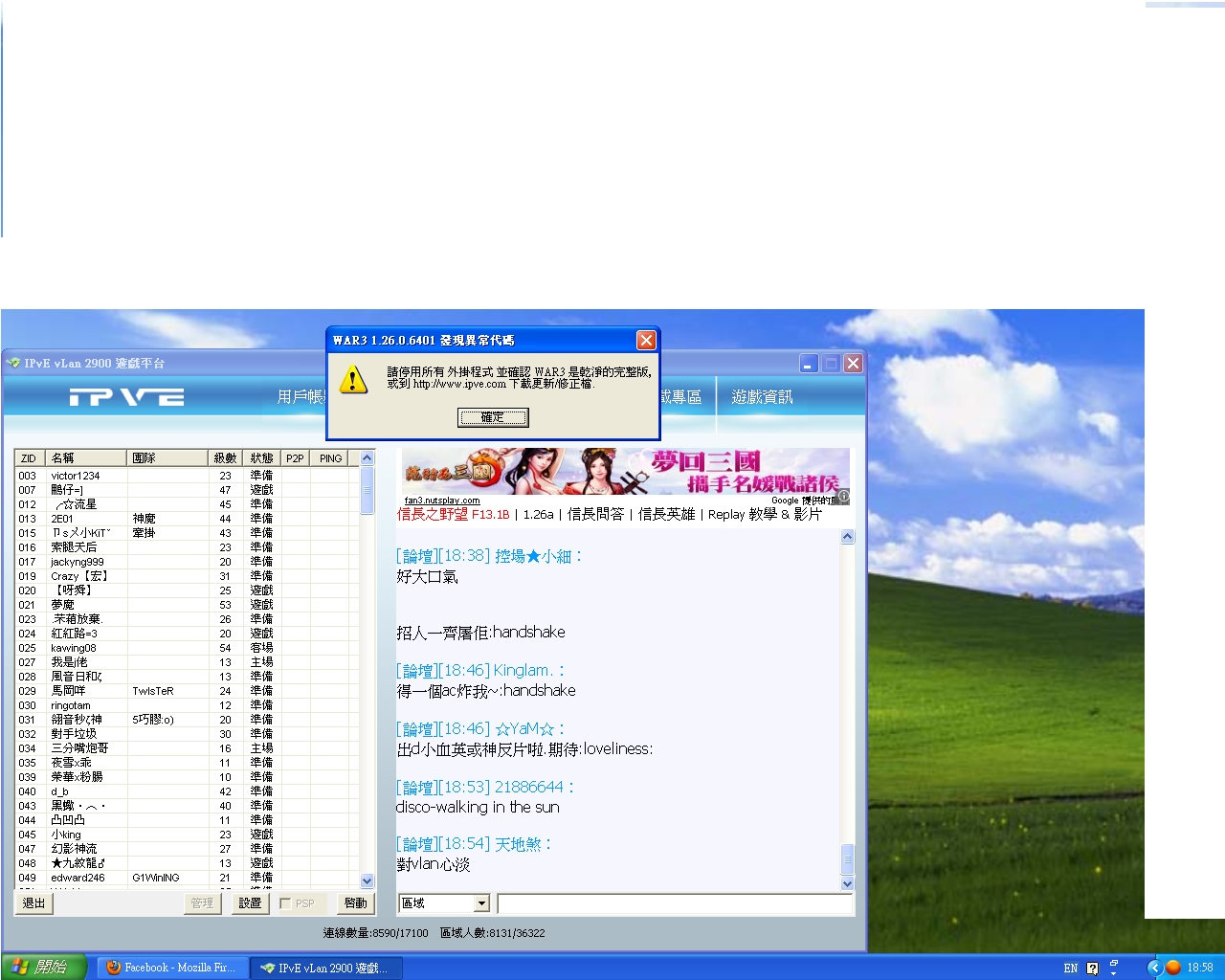Select player edward246 in the list
The width and height of the screenshot is (1225, 980).
pos(187,878)
